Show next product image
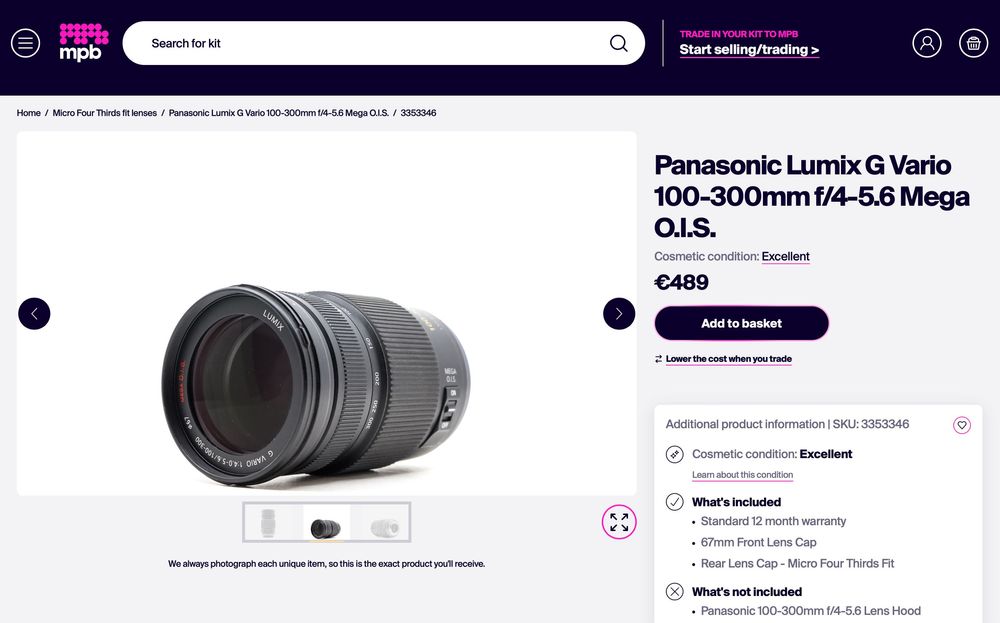Viewport: 1000px width, 623px height. tap(619, 314)
